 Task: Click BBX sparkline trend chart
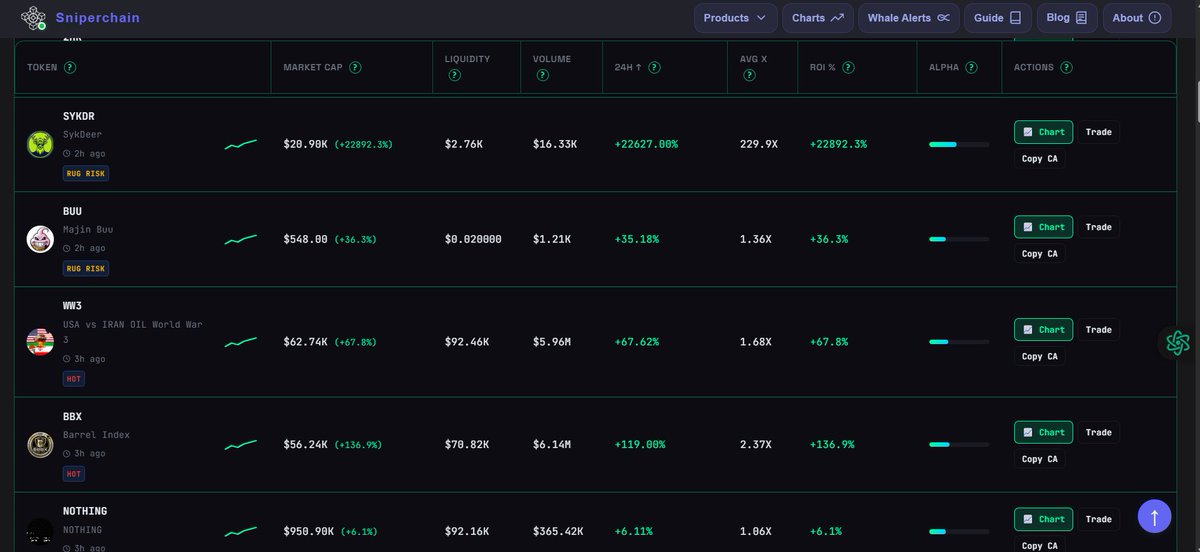[x=241, y=445]
